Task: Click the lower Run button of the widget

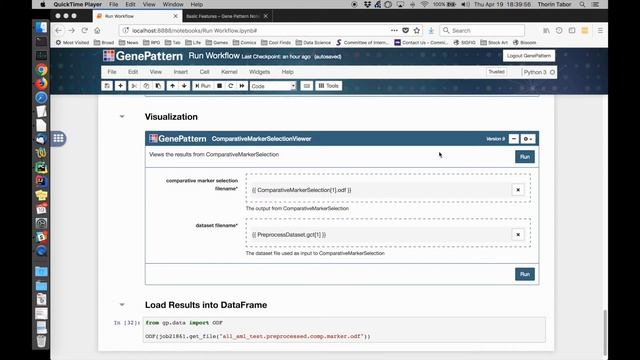Action: (524, 274)
